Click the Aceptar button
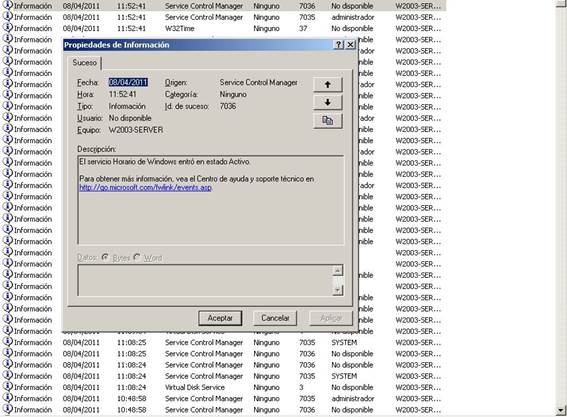Image resolution: width=567 pixels, height=417 pixels. tap(220, 318)
